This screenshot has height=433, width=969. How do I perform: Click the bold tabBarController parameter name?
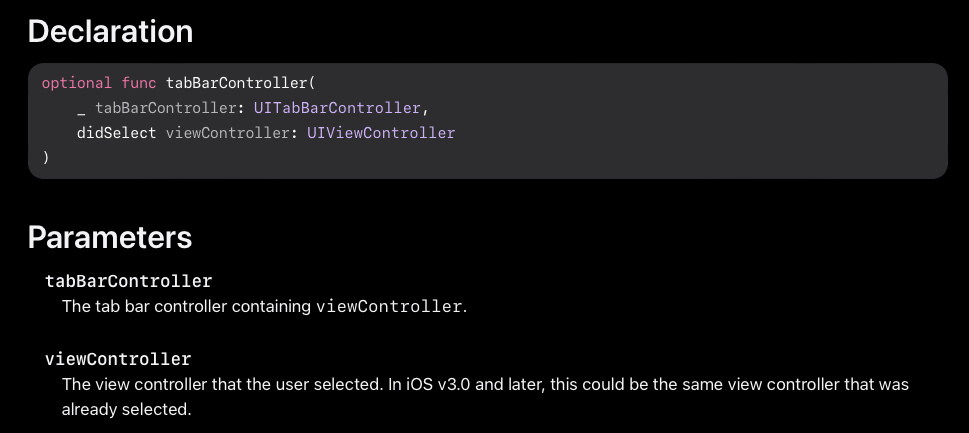click(x=129, y=282)
